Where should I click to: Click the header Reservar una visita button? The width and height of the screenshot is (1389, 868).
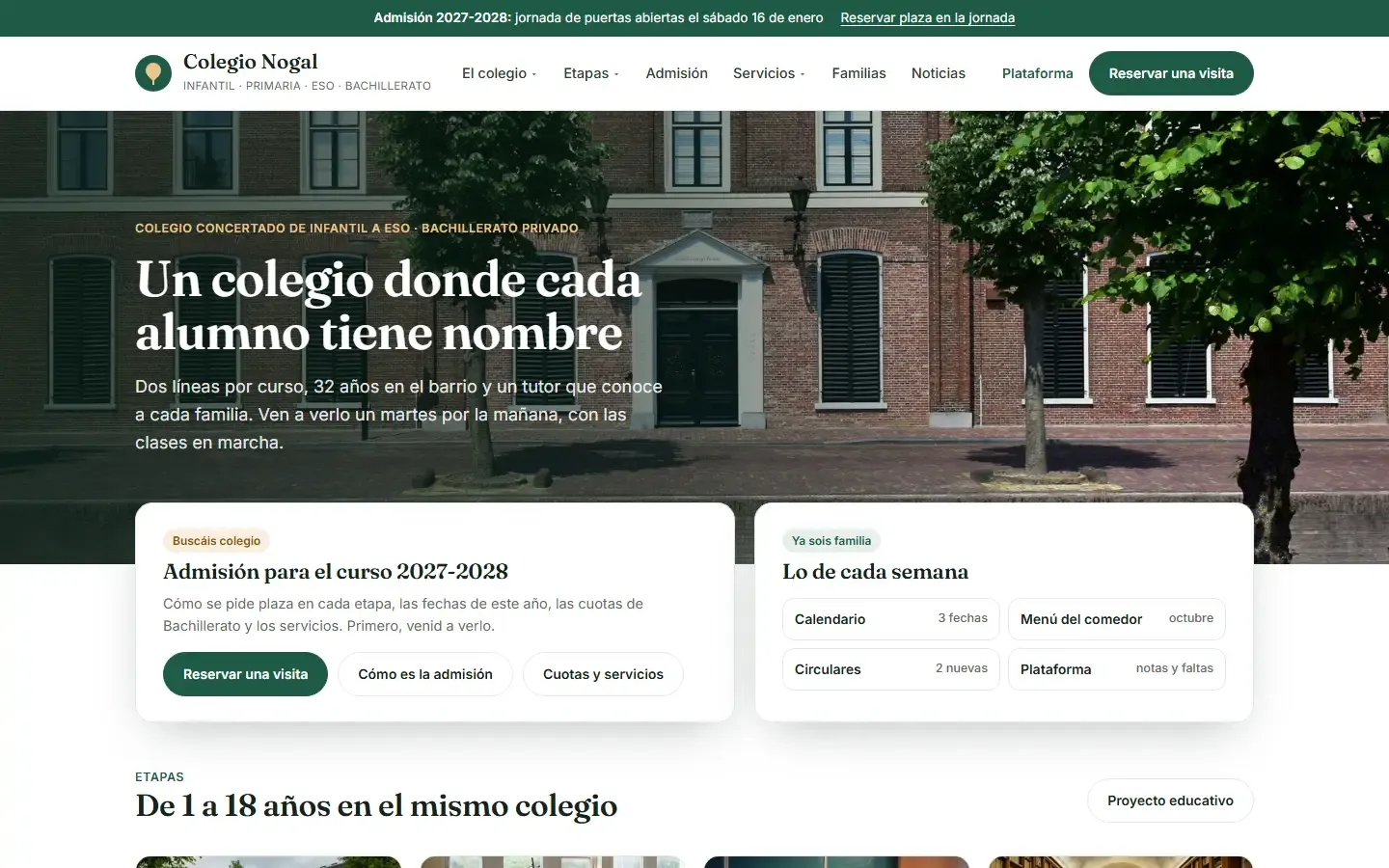click(1171, 73)
